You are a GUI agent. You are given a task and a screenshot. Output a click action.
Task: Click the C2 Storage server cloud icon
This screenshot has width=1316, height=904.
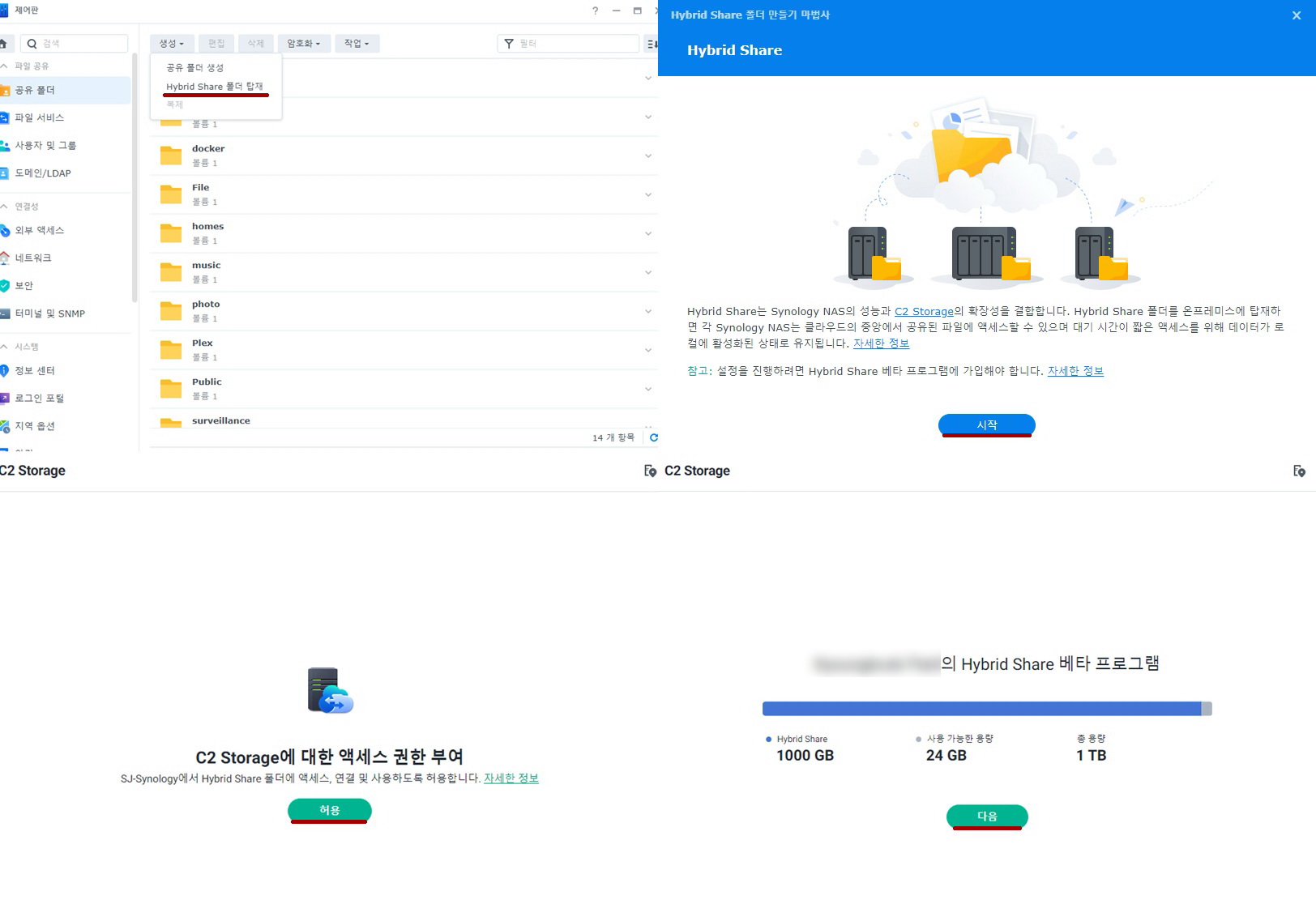331,690
